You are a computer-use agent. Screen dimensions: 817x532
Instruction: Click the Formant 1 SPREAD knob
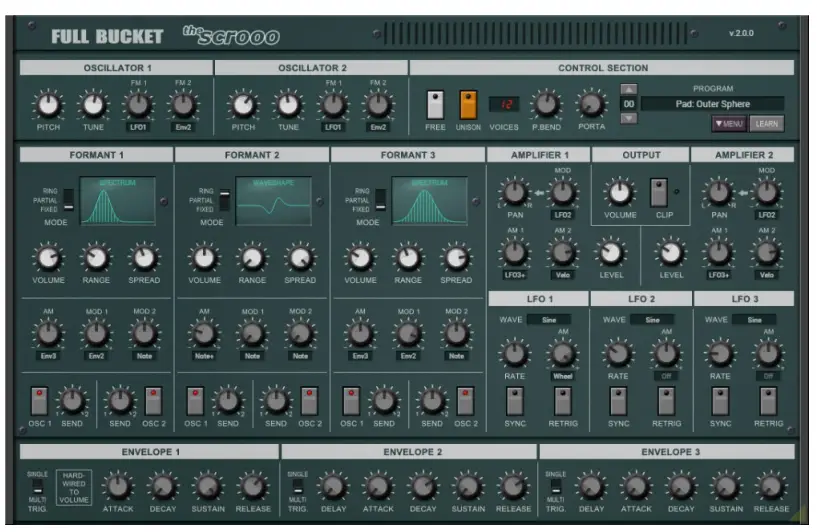144,258
